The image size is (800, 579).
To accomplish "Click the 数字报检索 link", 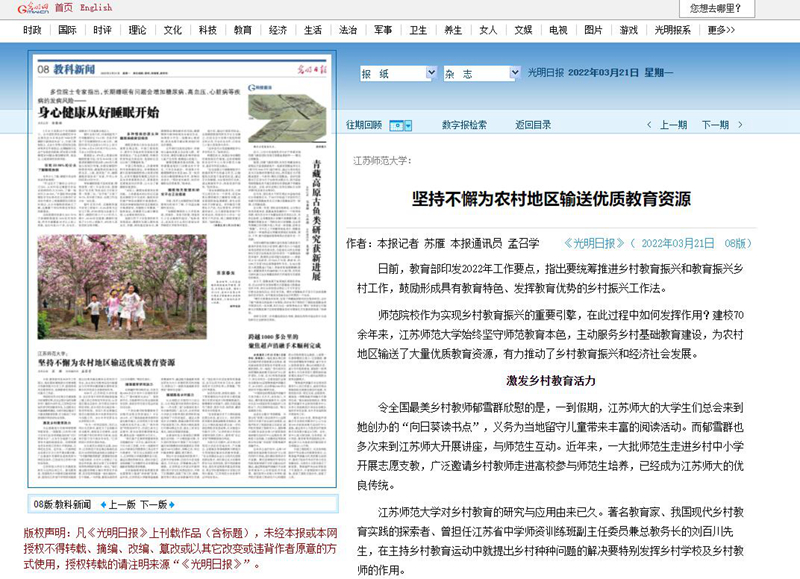I will tap(464, 126).
